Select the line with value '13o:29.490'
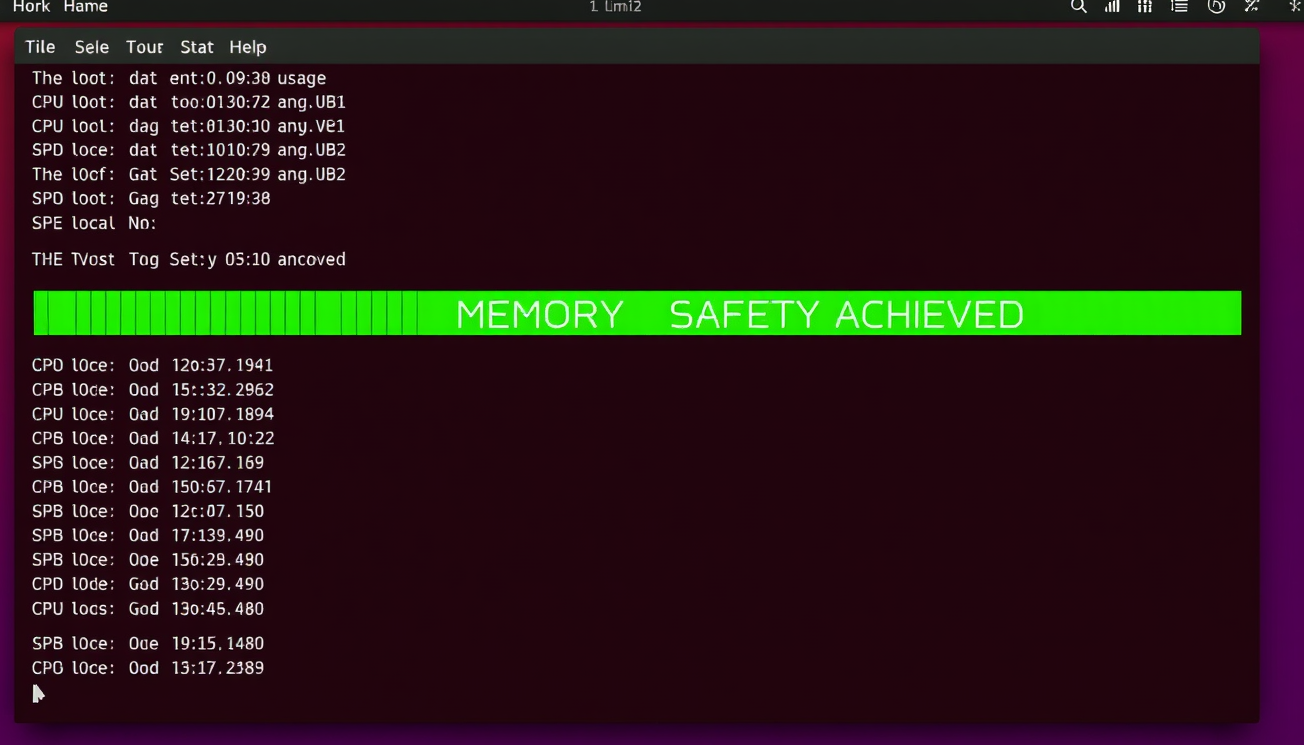This screenshot has height=745, width=1304. pyautogui.click(x=148, y=583)
